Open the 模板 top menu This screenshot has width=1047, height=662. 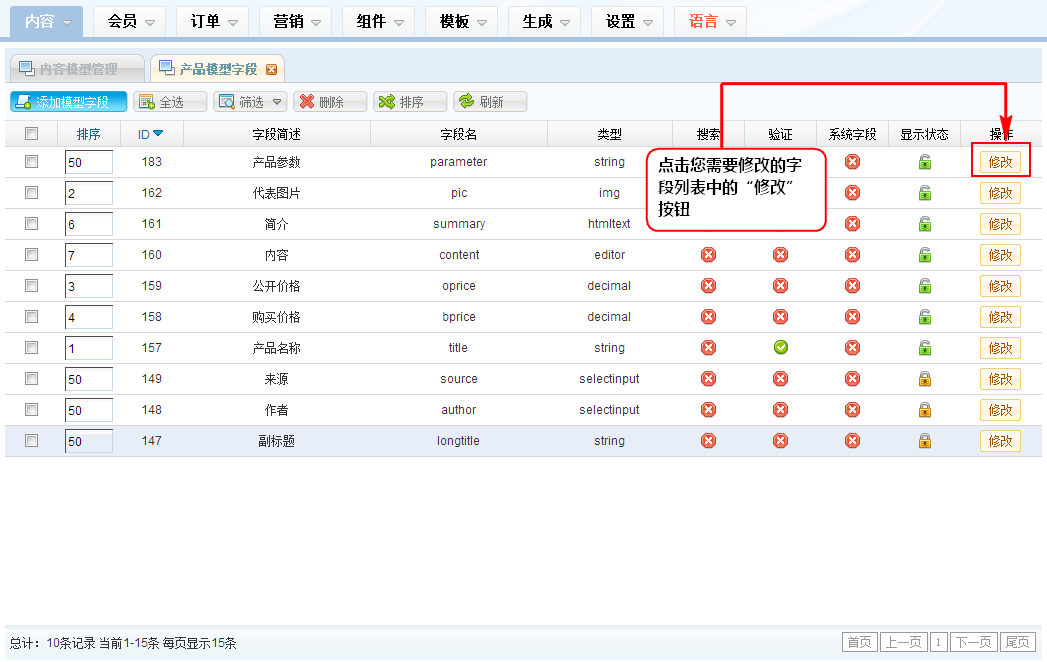click(461, 21)
